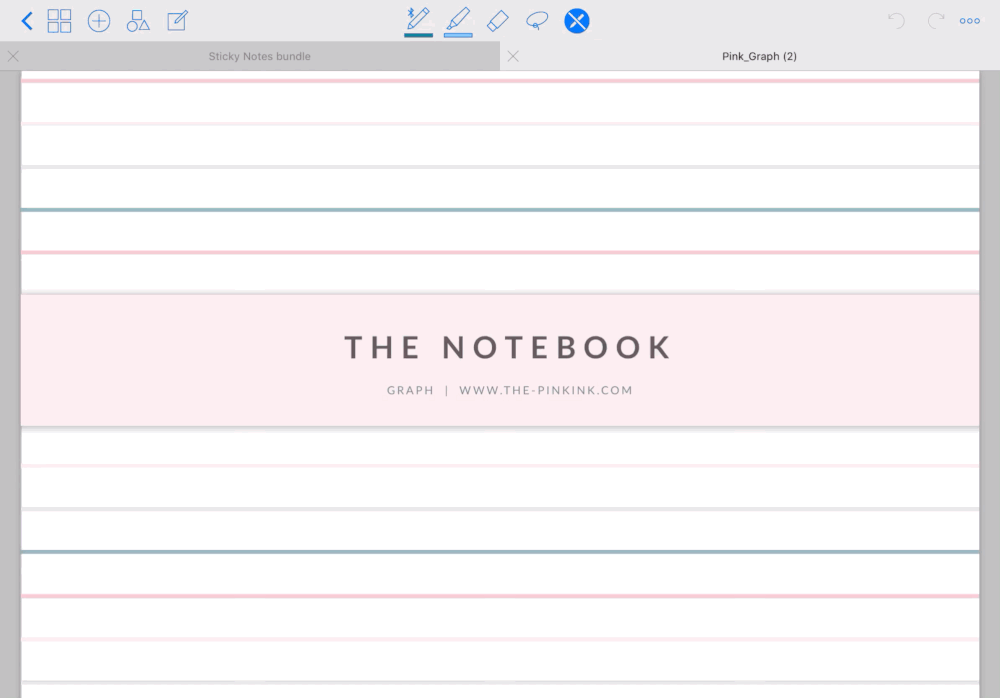Select the lasso selection tool
This screenshot has height=698, width=1000.
pyautogui.click(x=537, y=20)
